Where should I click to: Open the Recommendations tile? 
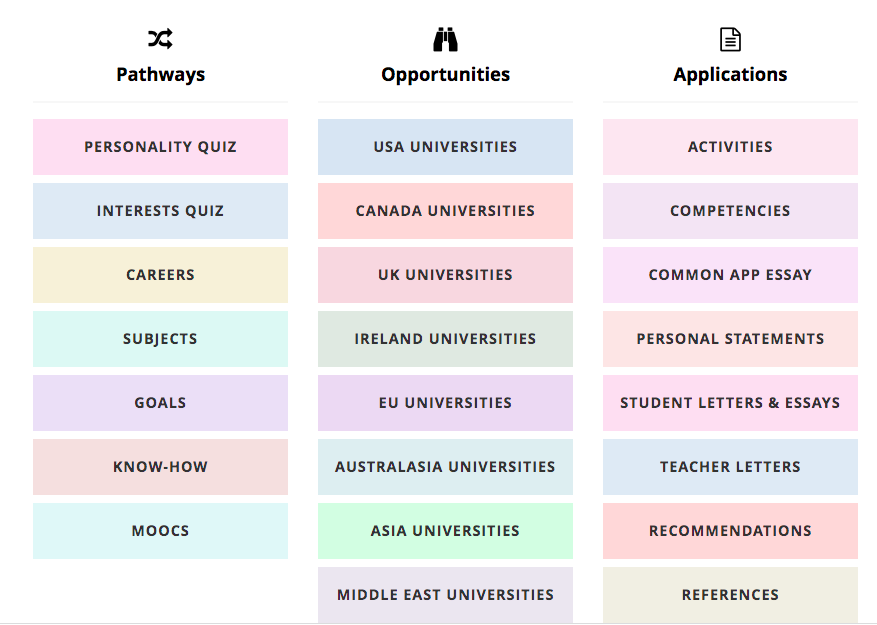point(730,531)
